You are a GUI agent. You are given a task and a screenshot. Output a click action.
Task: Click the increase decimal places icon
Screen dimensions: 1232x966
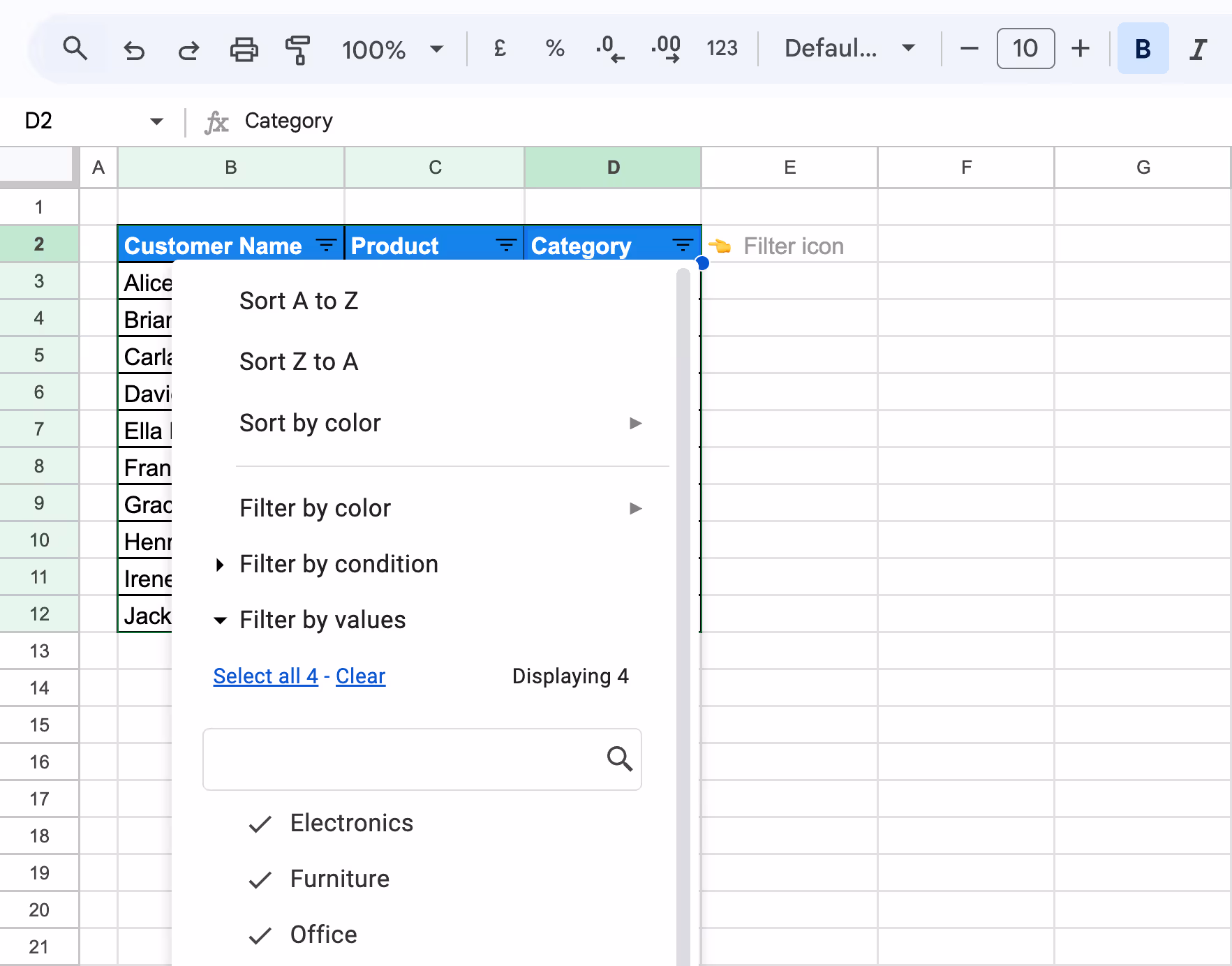coord(665,49)
